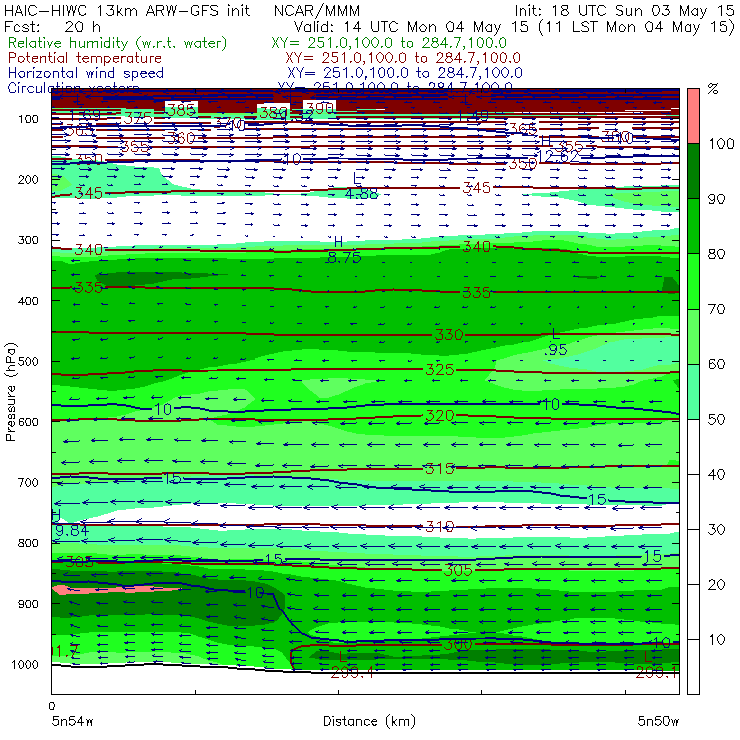The width and height of the screenshot is (740, 740).
Task: Click the "900" pressure axis label
Action: 28,604
